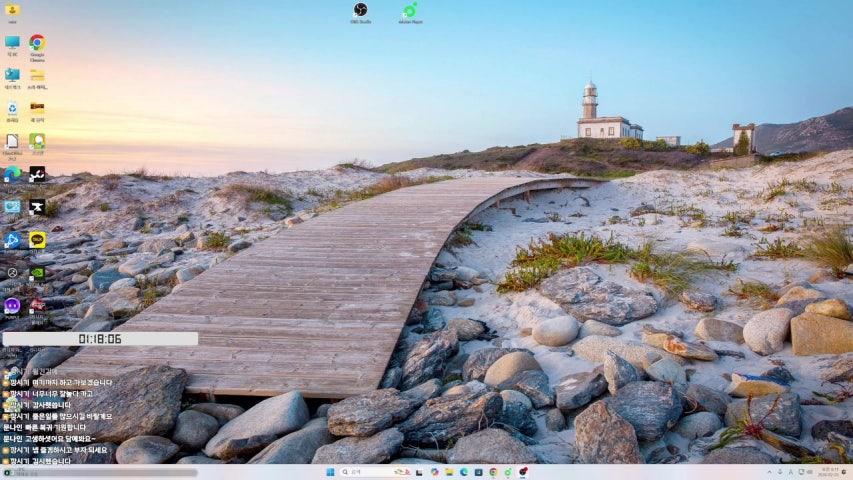Open the This PC desktop icon
853x480 pixels.
[12, 43]
